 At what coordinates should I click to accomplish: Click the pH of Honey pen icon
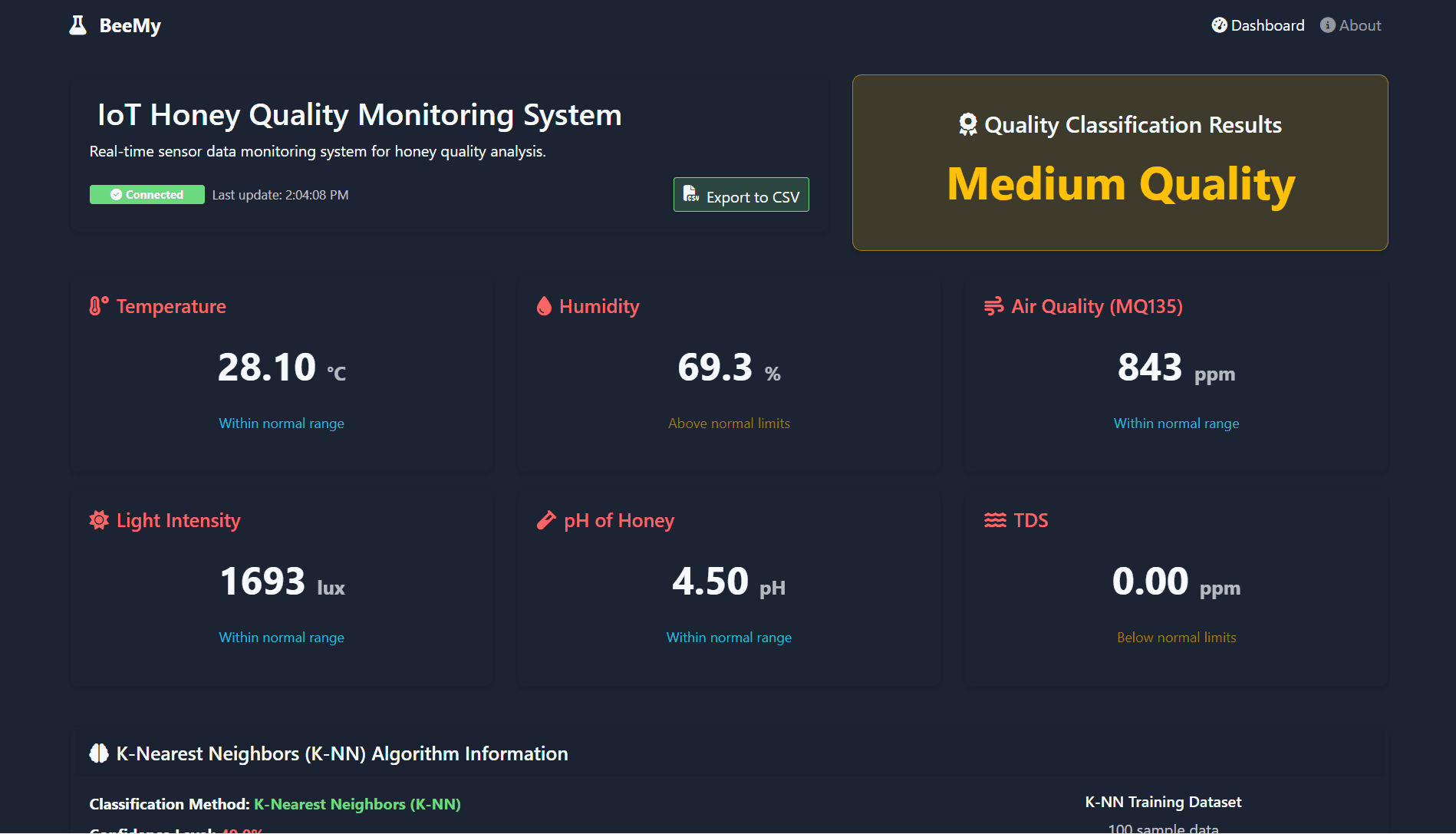[x=545, y=519]
